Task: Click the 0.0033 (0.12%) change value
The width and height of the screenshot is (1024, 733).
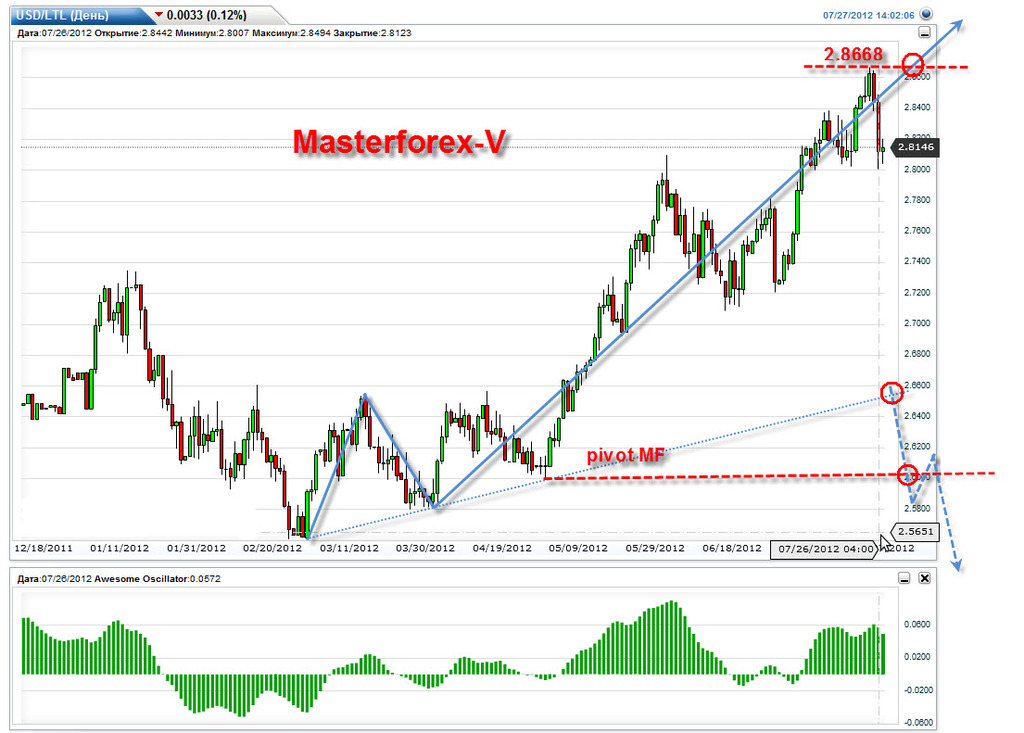Action: (x=206, y=15)
